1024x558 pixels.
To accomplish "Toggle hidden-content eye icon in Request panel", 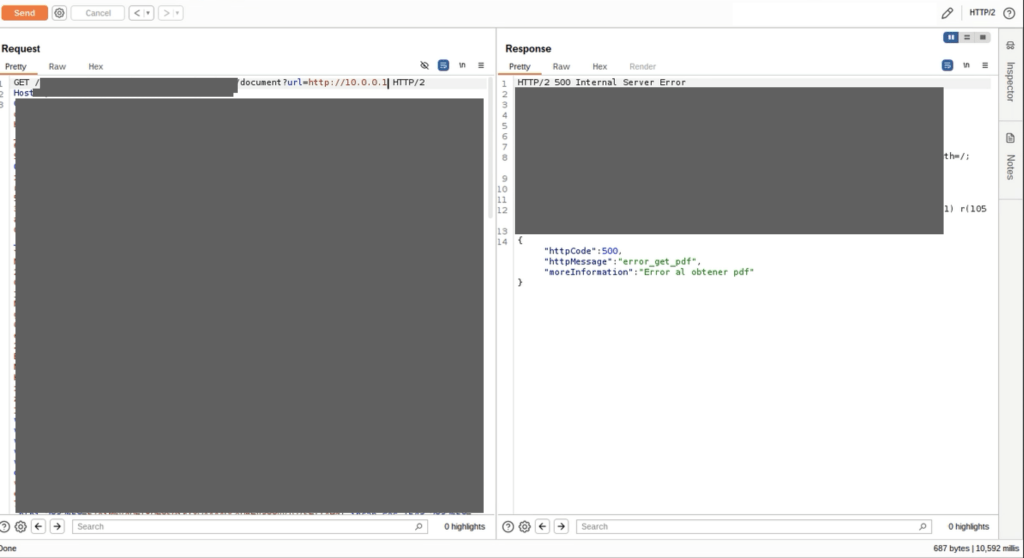I will [x=425, y=65].
